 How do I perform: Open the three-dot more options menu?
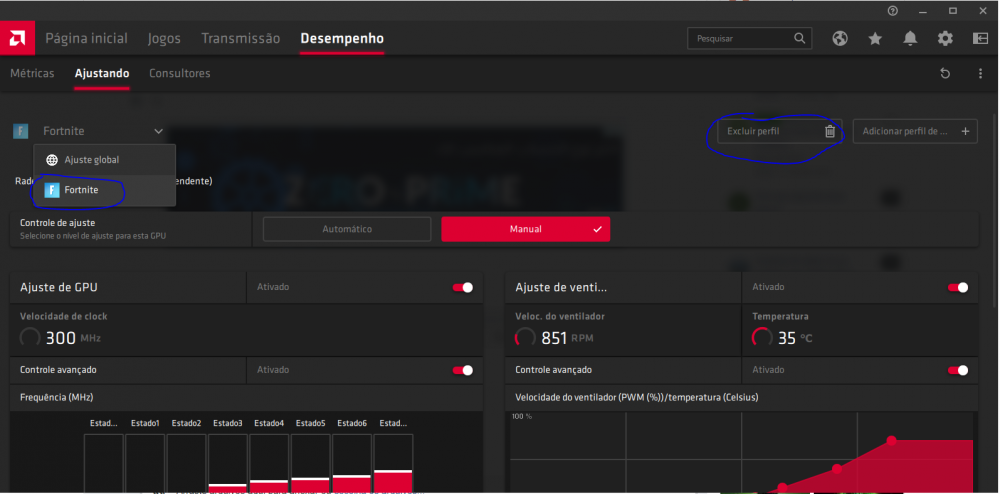click(x=979, y=74)
